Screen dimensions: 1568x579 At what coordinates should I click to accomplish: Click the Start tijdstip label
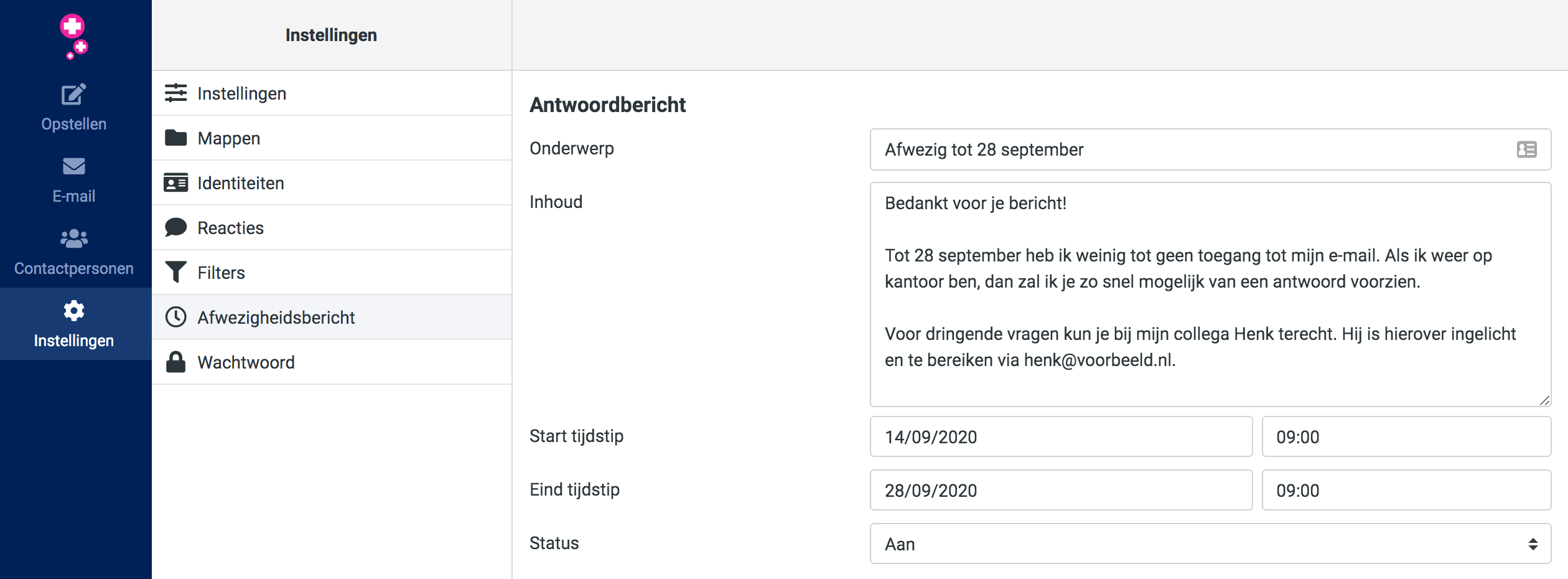(576, 436)
